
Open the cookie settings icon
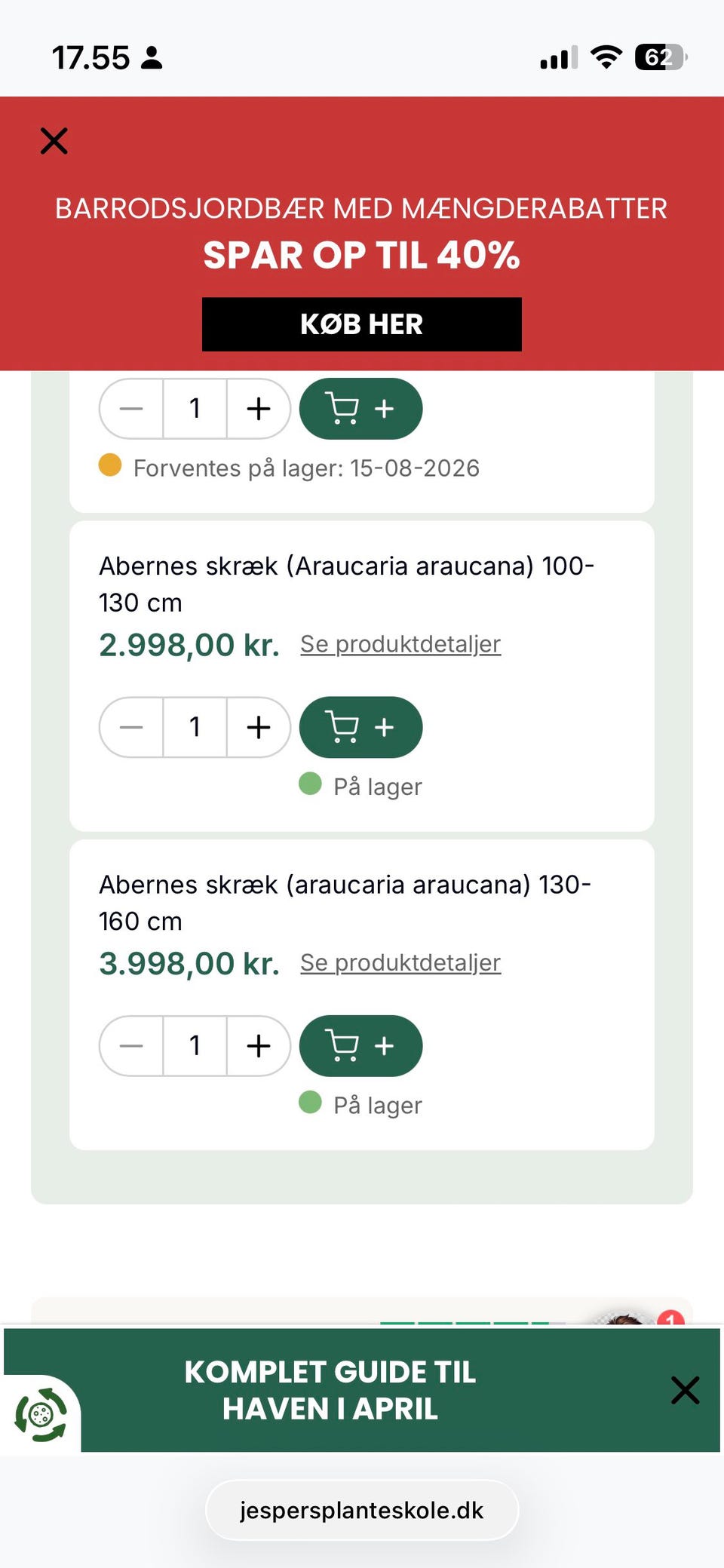(x=41, y=1415)
